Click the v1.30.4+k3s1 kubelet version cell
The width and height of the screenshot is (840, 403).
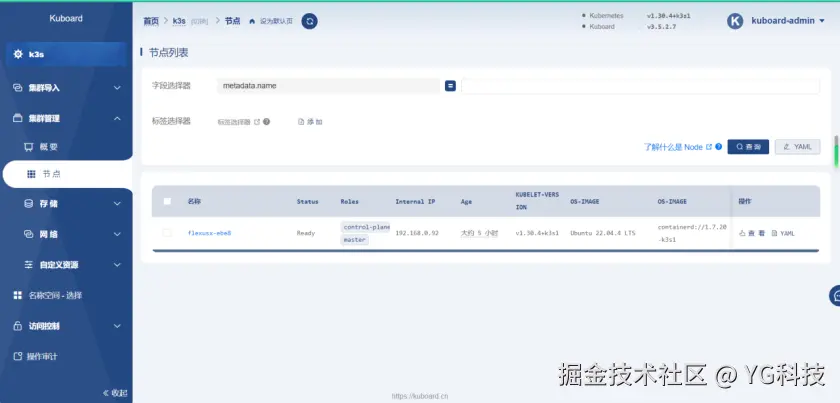pos(537,233)
